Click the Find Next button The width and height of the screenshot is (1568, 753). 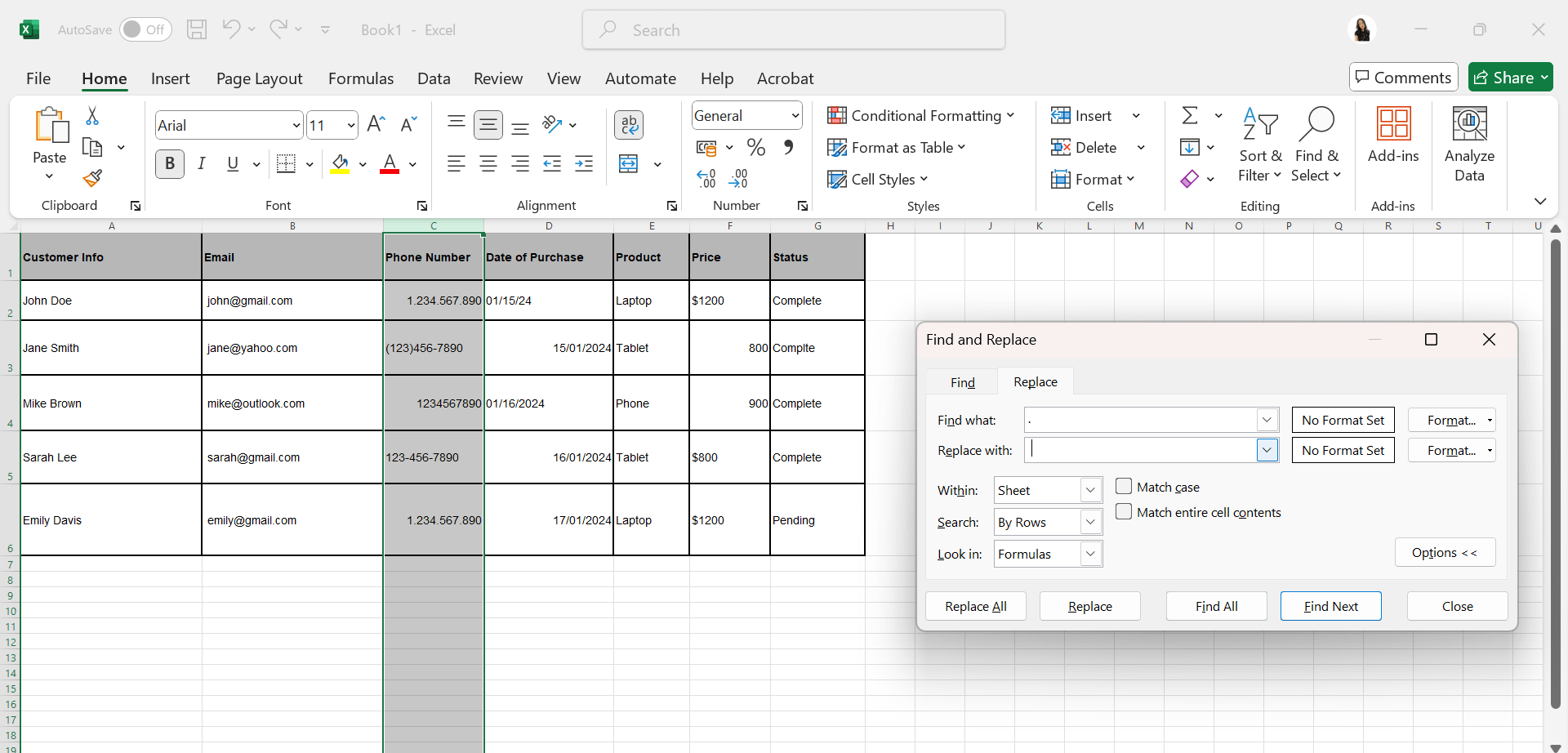1330,606
